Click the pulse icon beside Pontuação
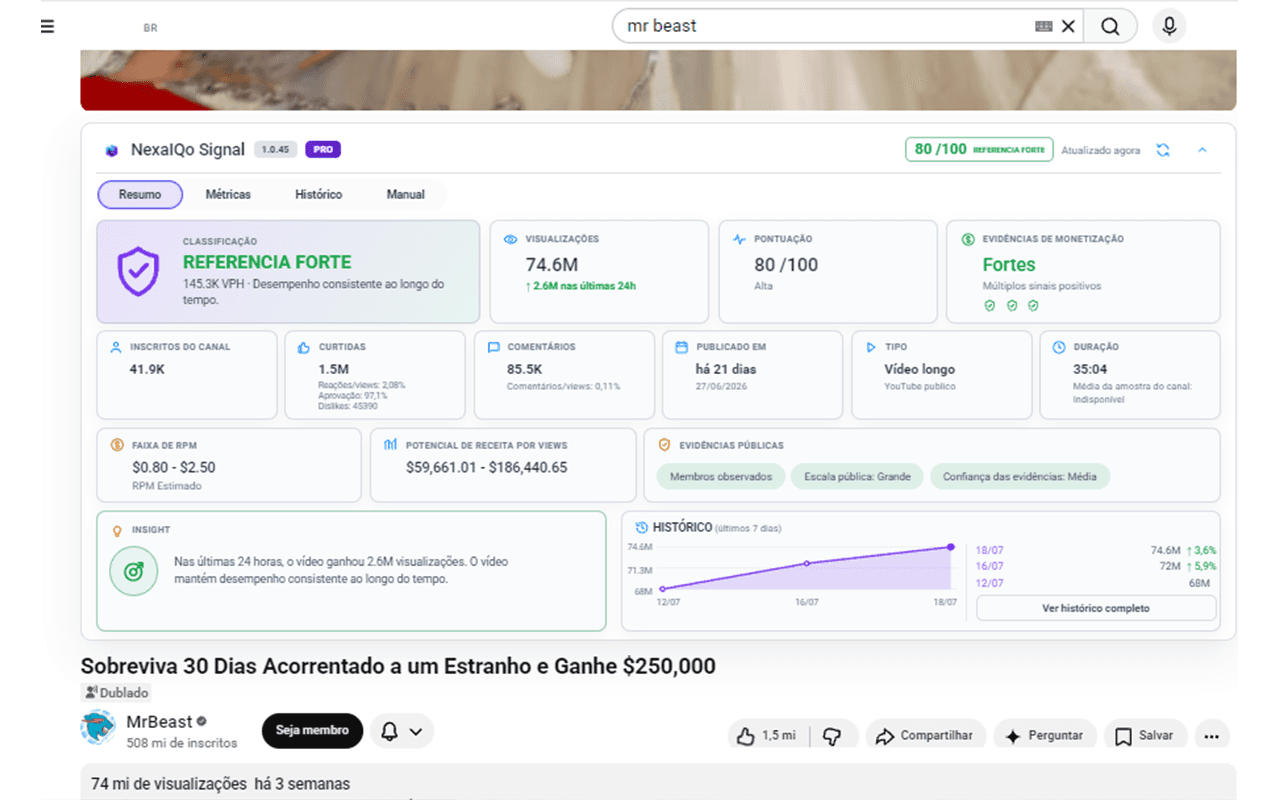 coord(739,240)
